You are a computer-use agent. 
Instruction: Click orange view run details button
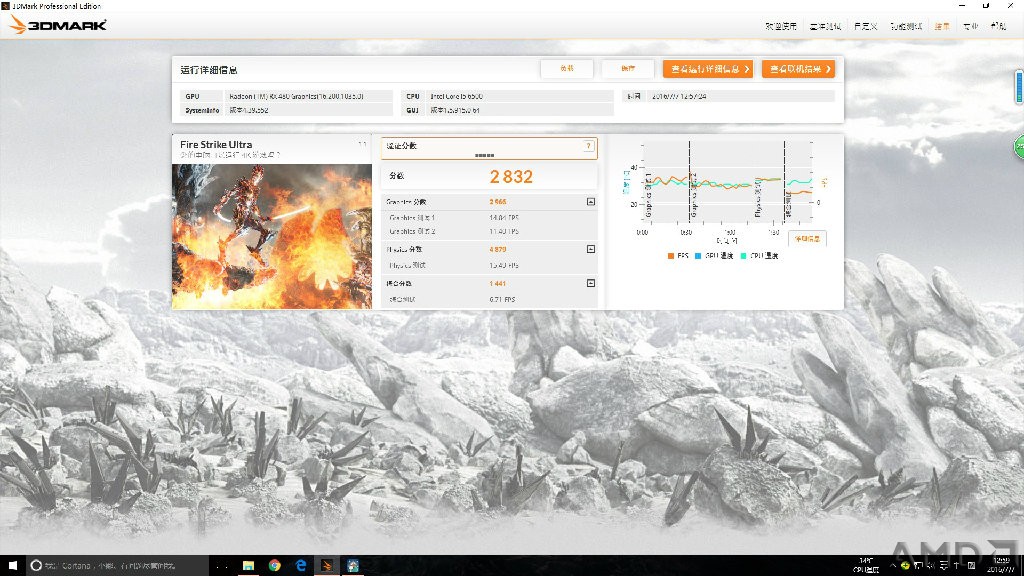[708, 69]
